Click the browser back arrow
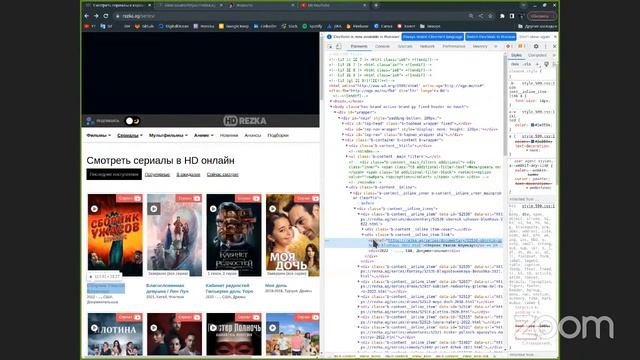 coord(87,16)
